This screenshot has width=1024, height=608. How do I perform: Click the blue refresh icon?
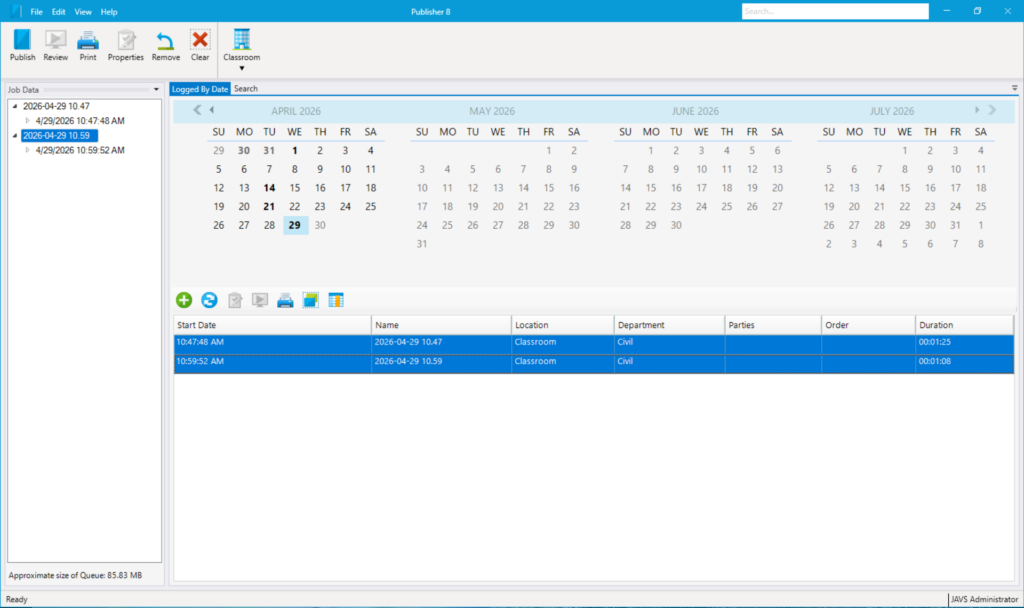coord(209,300)
